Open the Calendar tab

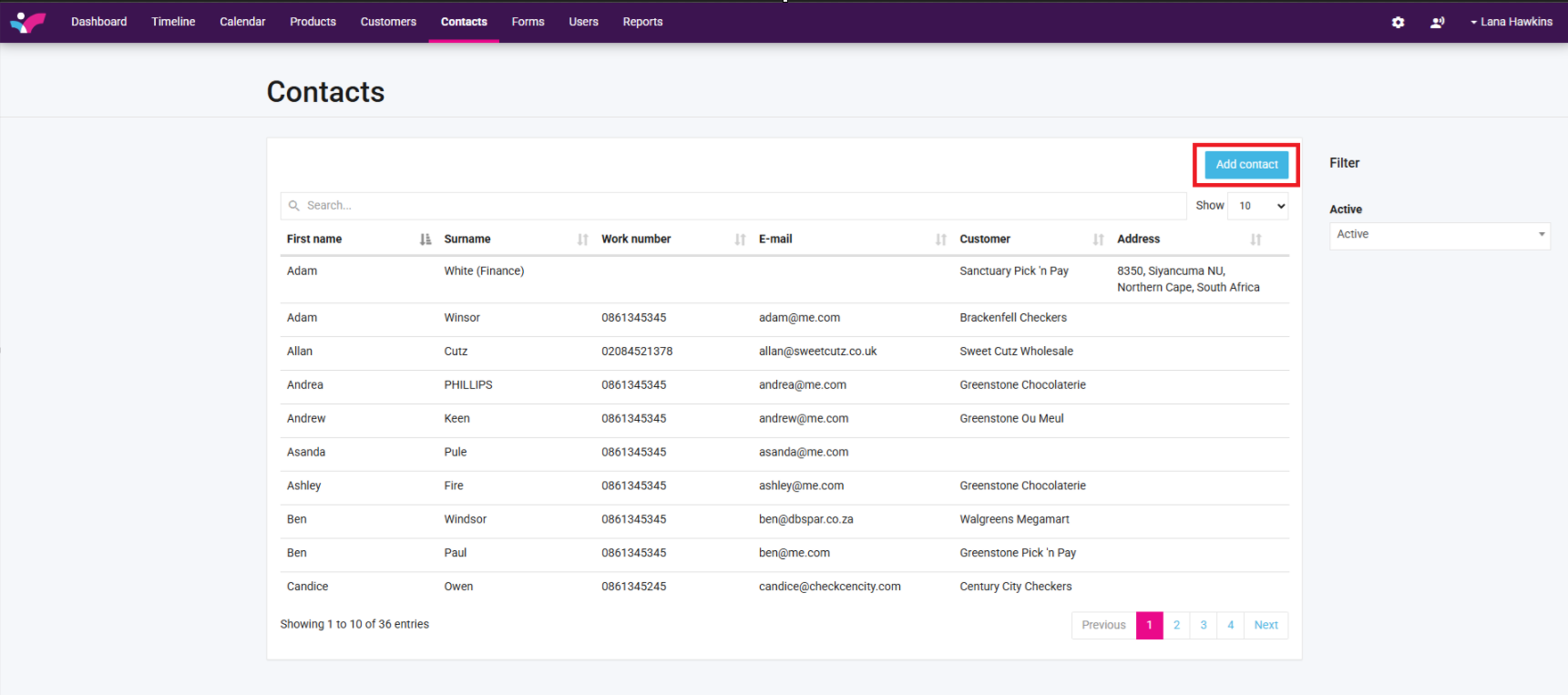tap(242, 22)
